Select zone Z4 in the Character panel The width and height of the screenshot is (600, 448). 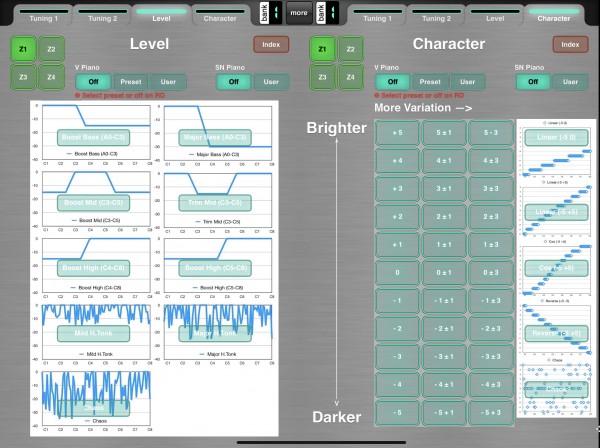point(351,77)
